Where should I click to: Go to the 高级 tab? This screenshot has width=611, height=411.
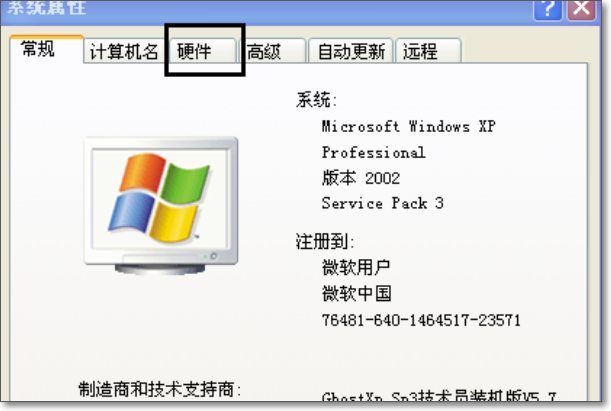pos(273,51)
